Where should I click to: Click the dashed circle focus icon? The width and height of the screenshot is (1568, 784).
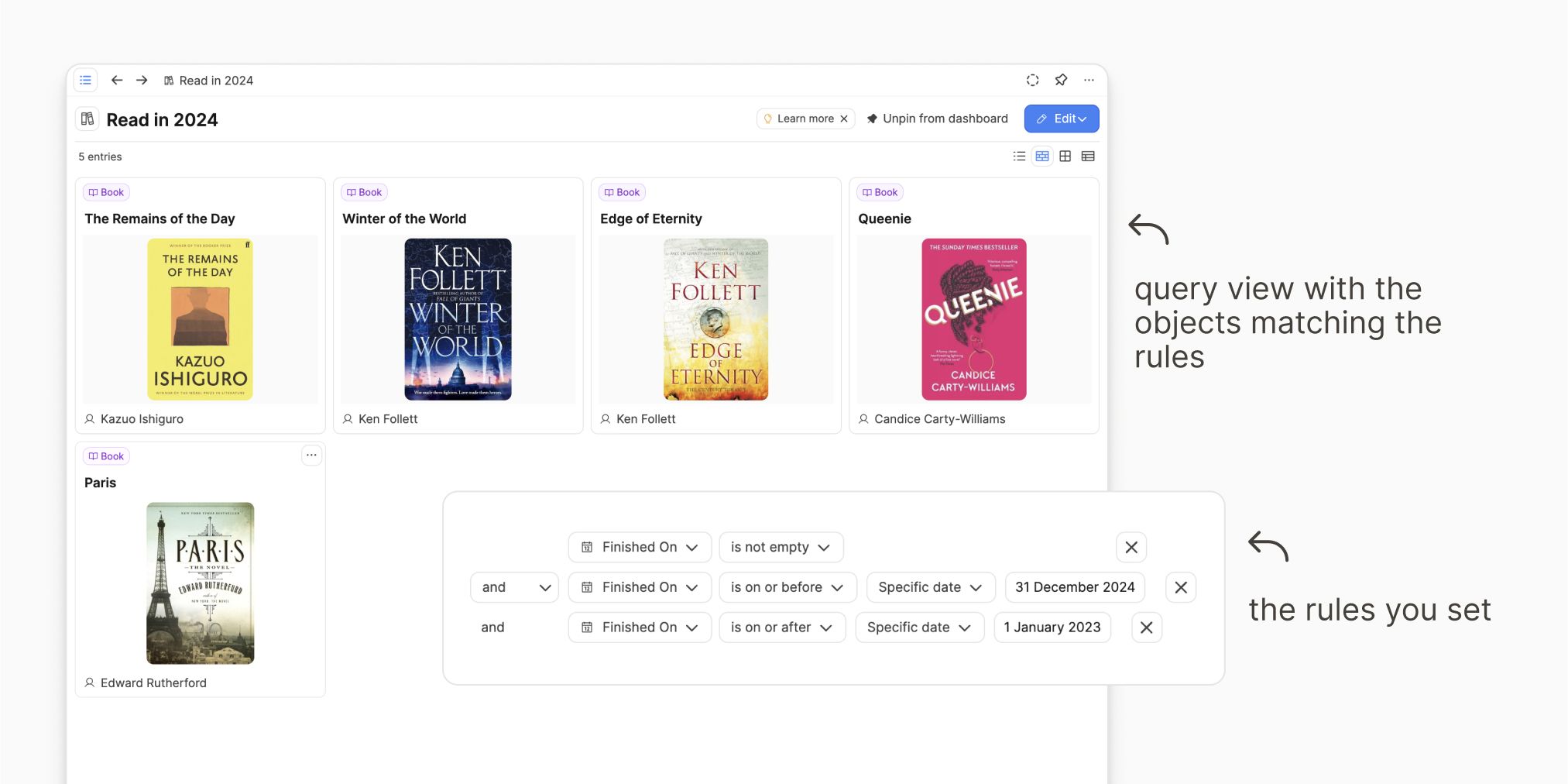(1032, 81)
